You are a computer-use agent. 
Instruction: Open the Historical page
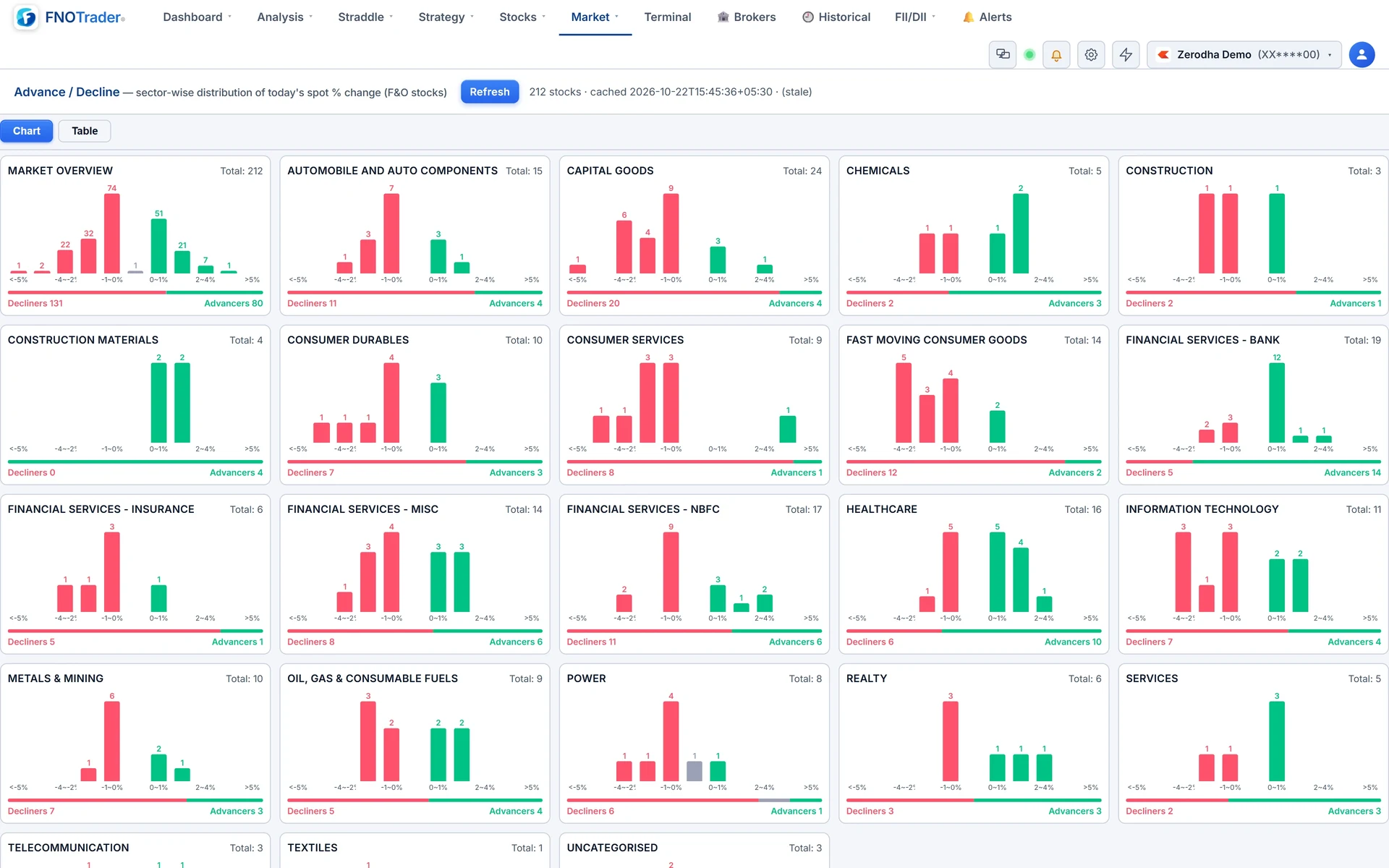click(836, 17)
